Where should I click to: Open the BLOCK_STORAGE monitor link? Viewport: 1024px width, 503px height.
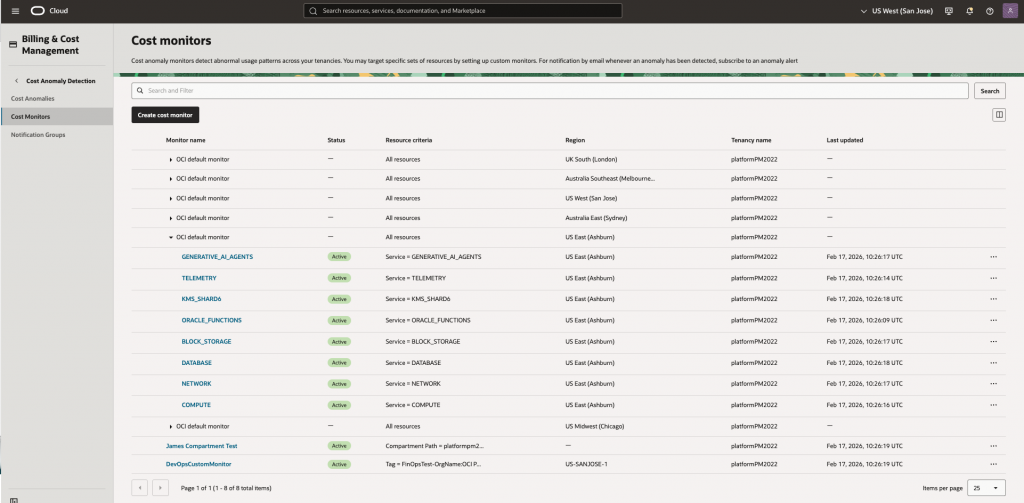pyautogui.click(x=206, y=342)
